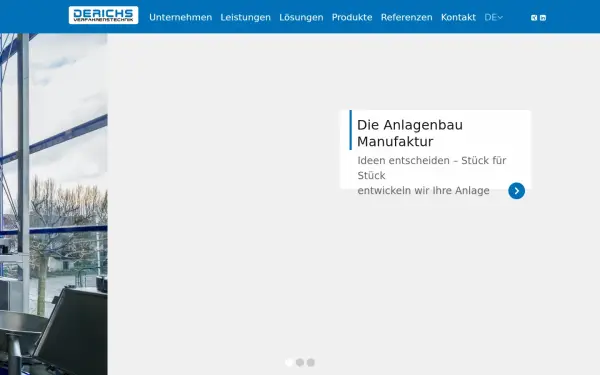
Task: Click the 'Die Anlagenbau Manufaktur' heading
Action: [x=410, y=133]
